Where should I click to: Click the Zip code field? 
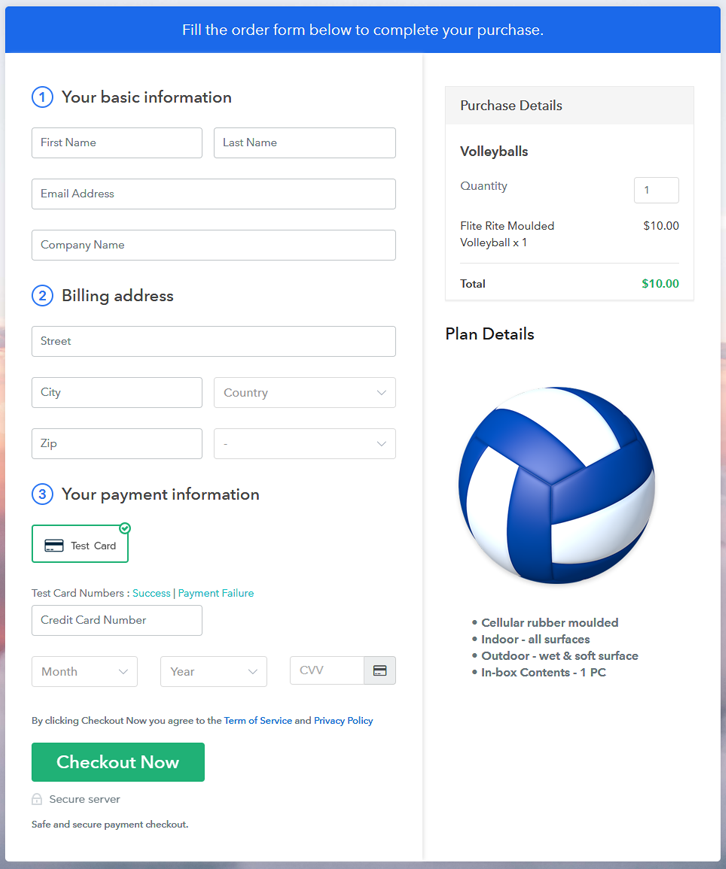point(117,443)
